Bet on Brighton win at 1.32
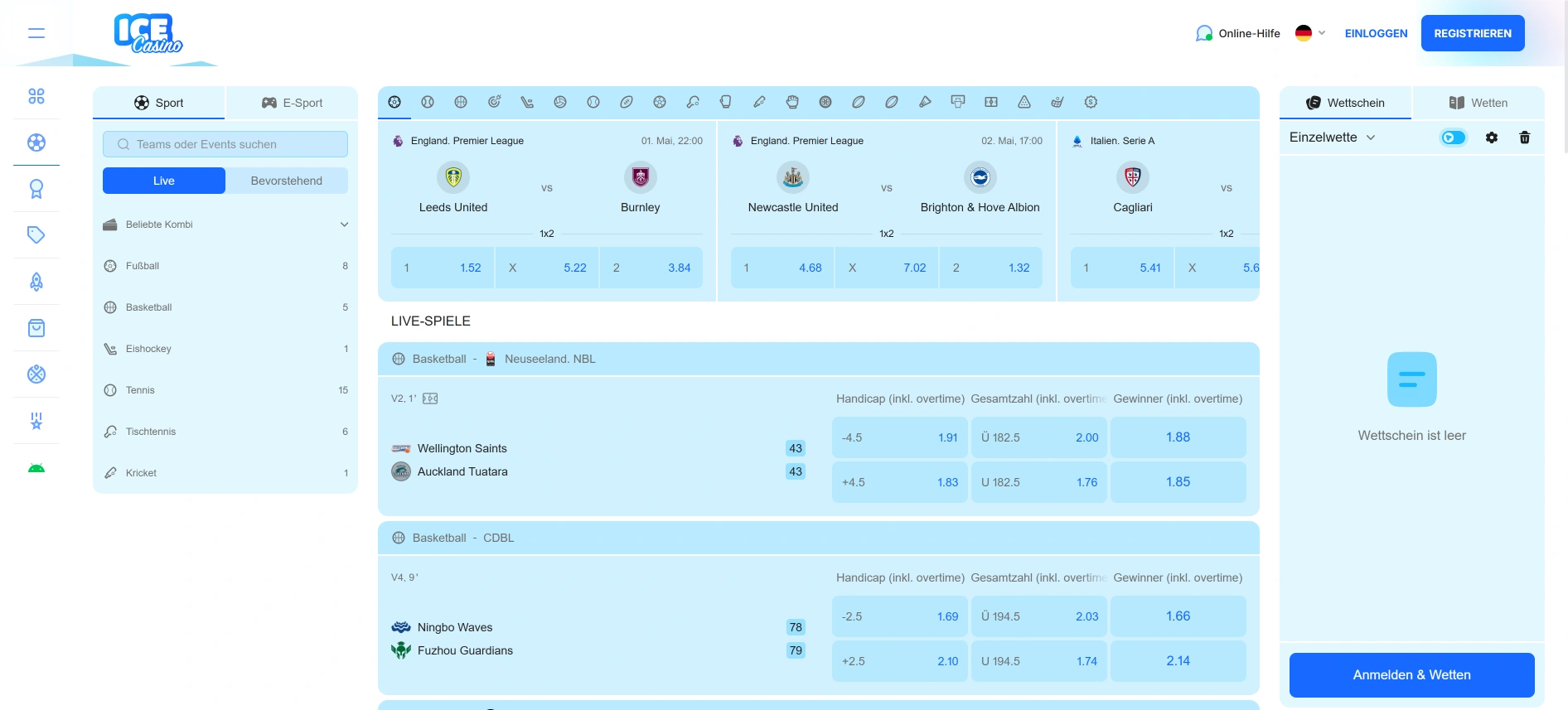 click(991, 268)
